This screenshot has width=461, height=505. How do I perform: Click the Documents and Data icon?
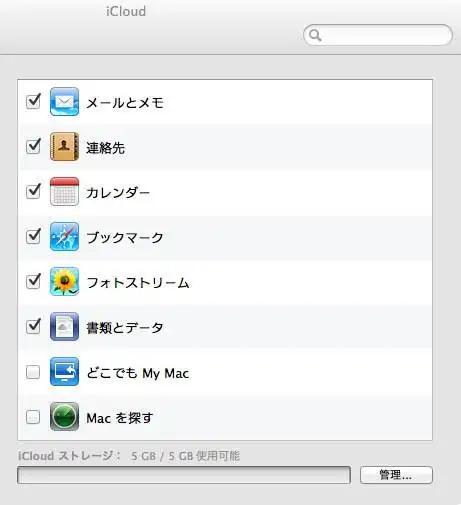[64, 326]
